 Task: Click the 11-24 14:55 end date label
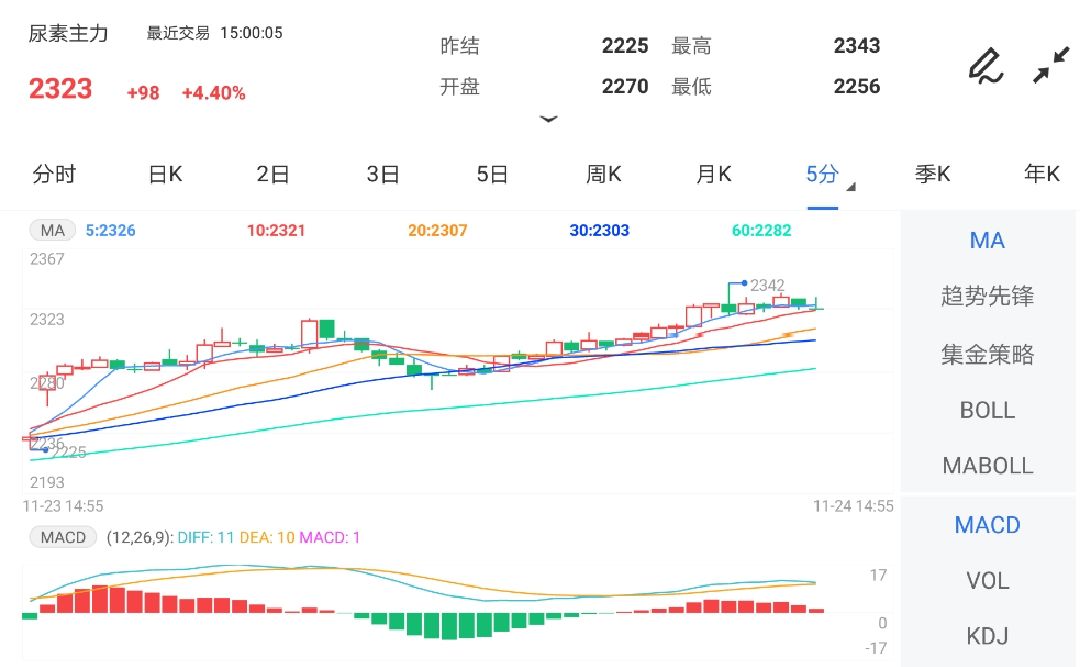pyautogui.click(x=853, y=506)
